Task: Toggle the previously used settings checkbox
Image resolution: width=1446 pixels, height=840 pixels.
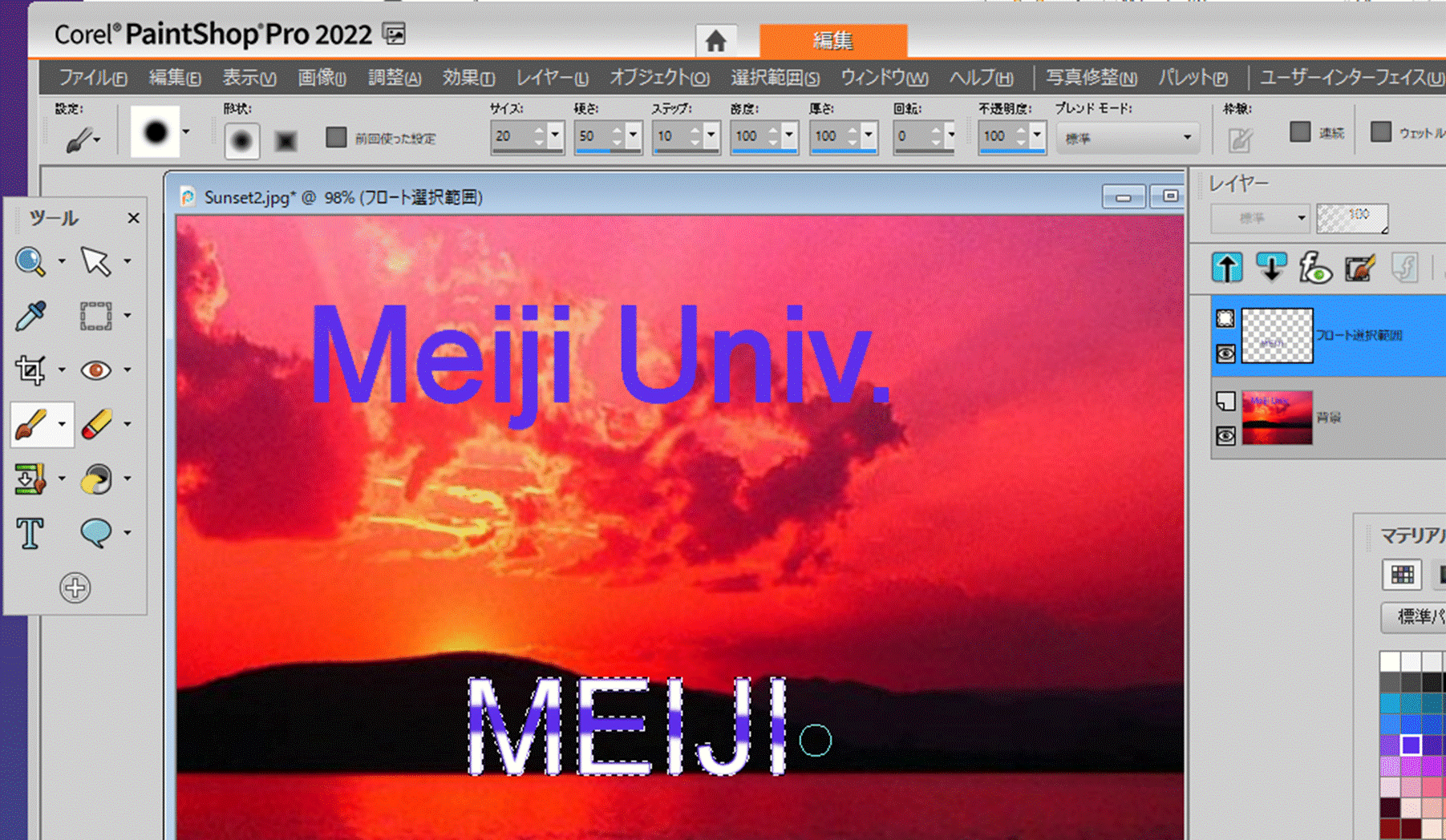Action: 336,137
